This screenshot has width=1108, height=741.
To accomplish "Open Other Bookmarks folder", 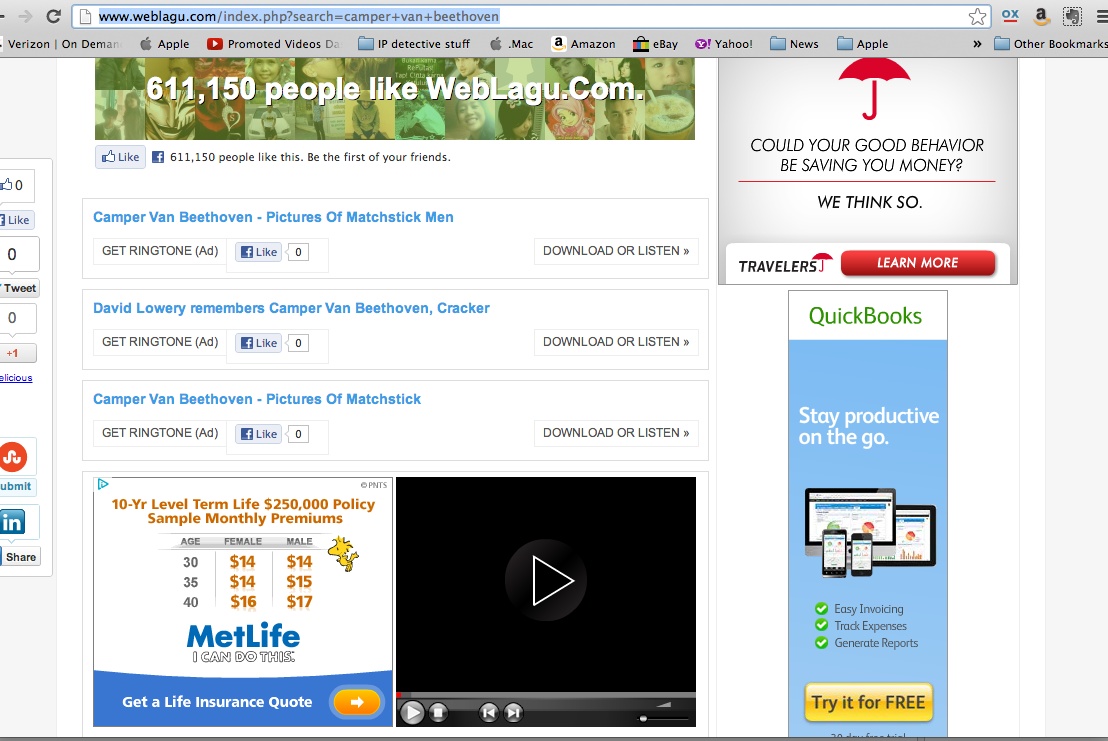I will coord(1051,44).
